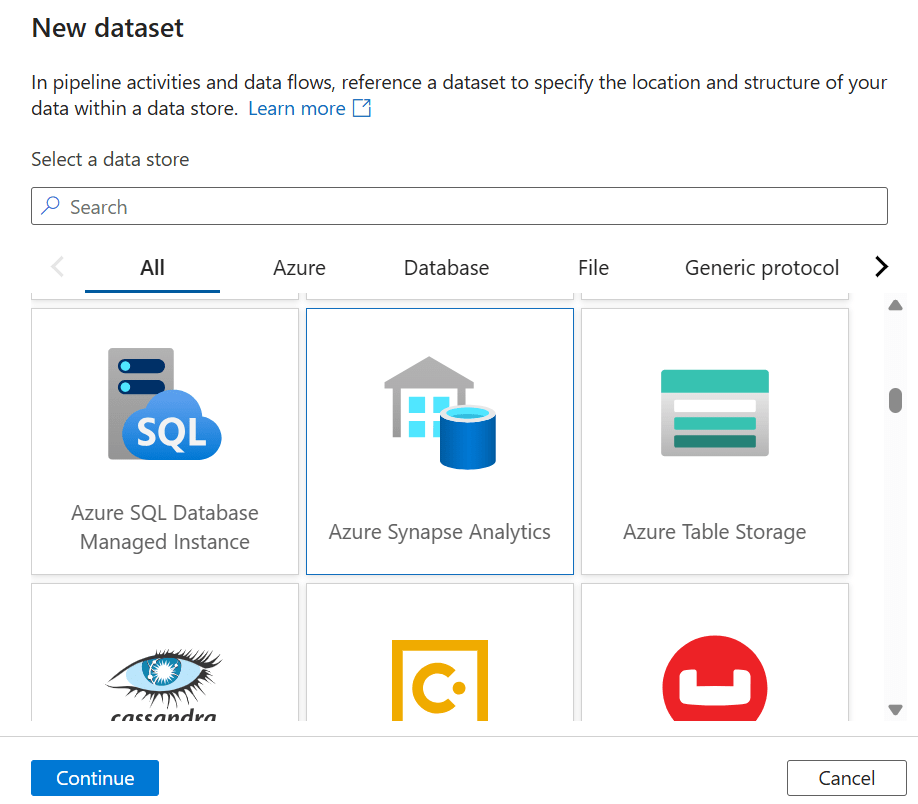Pick the Azure Table Storage icon
This screenshot has width=918, height=804.
tap(714, 412)
